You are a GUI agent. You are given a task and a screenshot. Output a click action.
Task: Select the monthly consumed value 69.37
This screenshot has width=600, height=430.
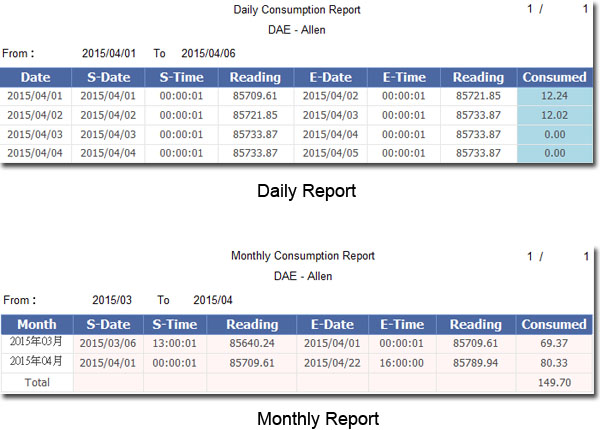pyautogui.click(x=554, y=343)
